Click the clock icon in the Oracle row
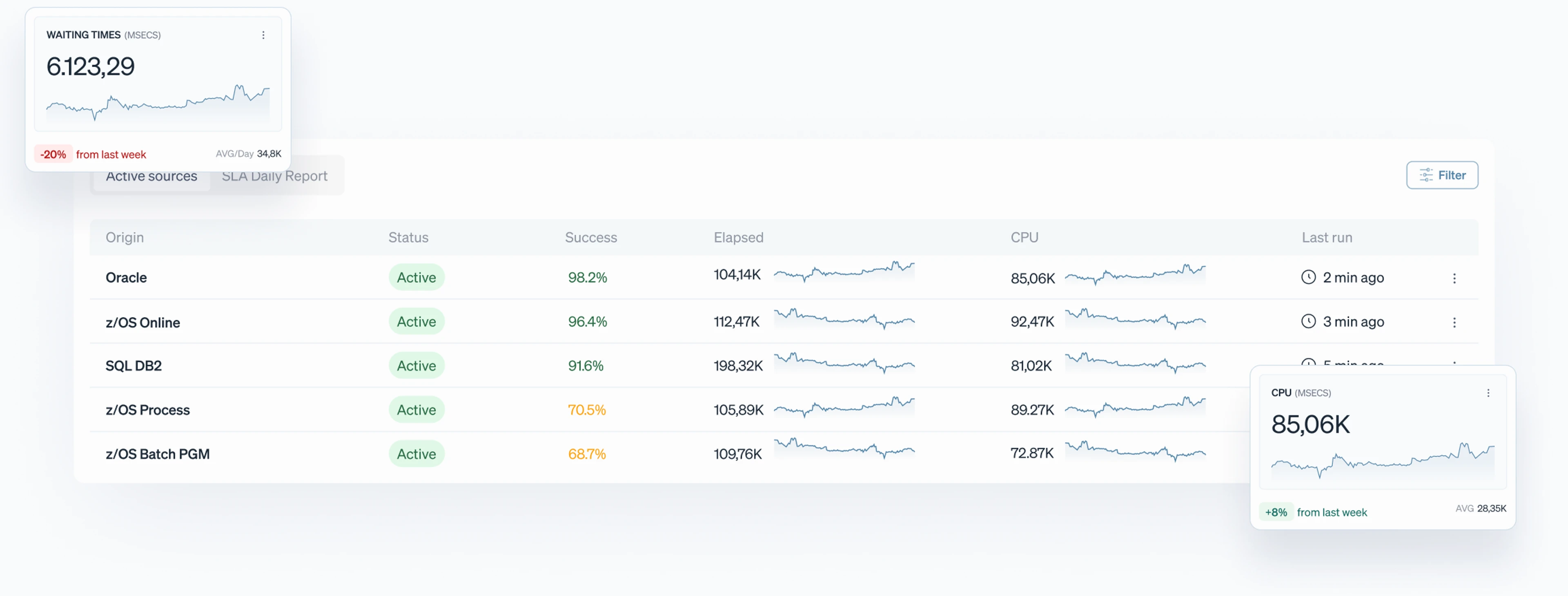 [x=1308, y=277]
